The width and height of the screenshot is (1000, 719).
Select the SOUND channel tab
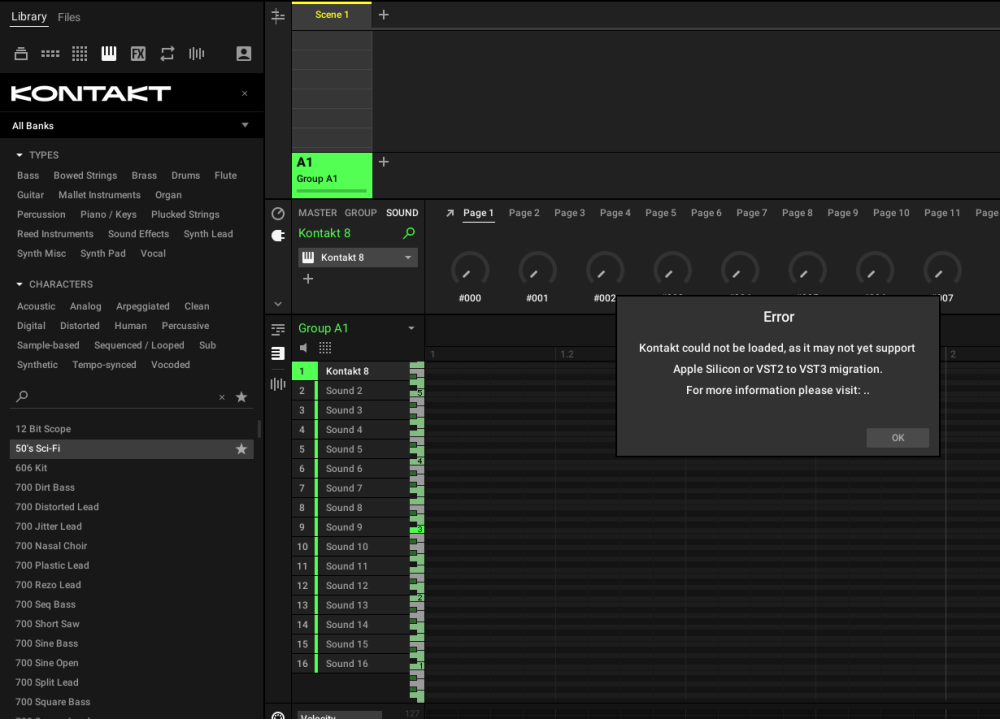coord(402,213)
